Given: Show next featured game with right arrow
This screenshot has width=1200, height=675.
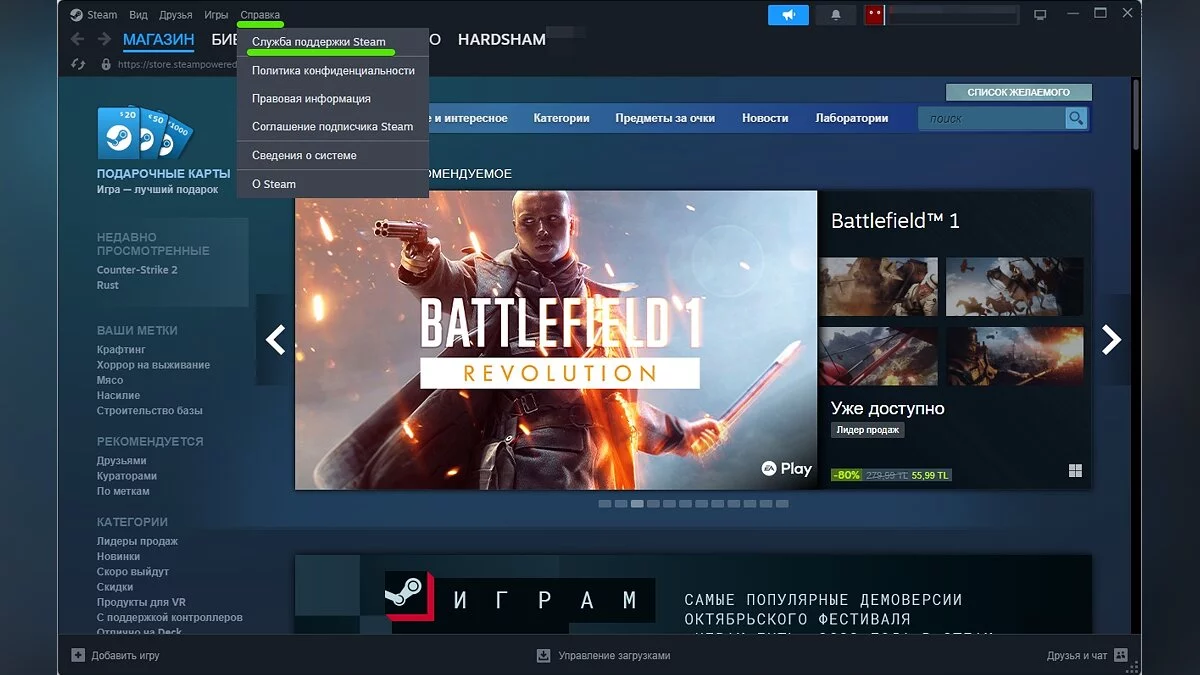Looking at the screenshot, I should click(x=1111, y=340).
